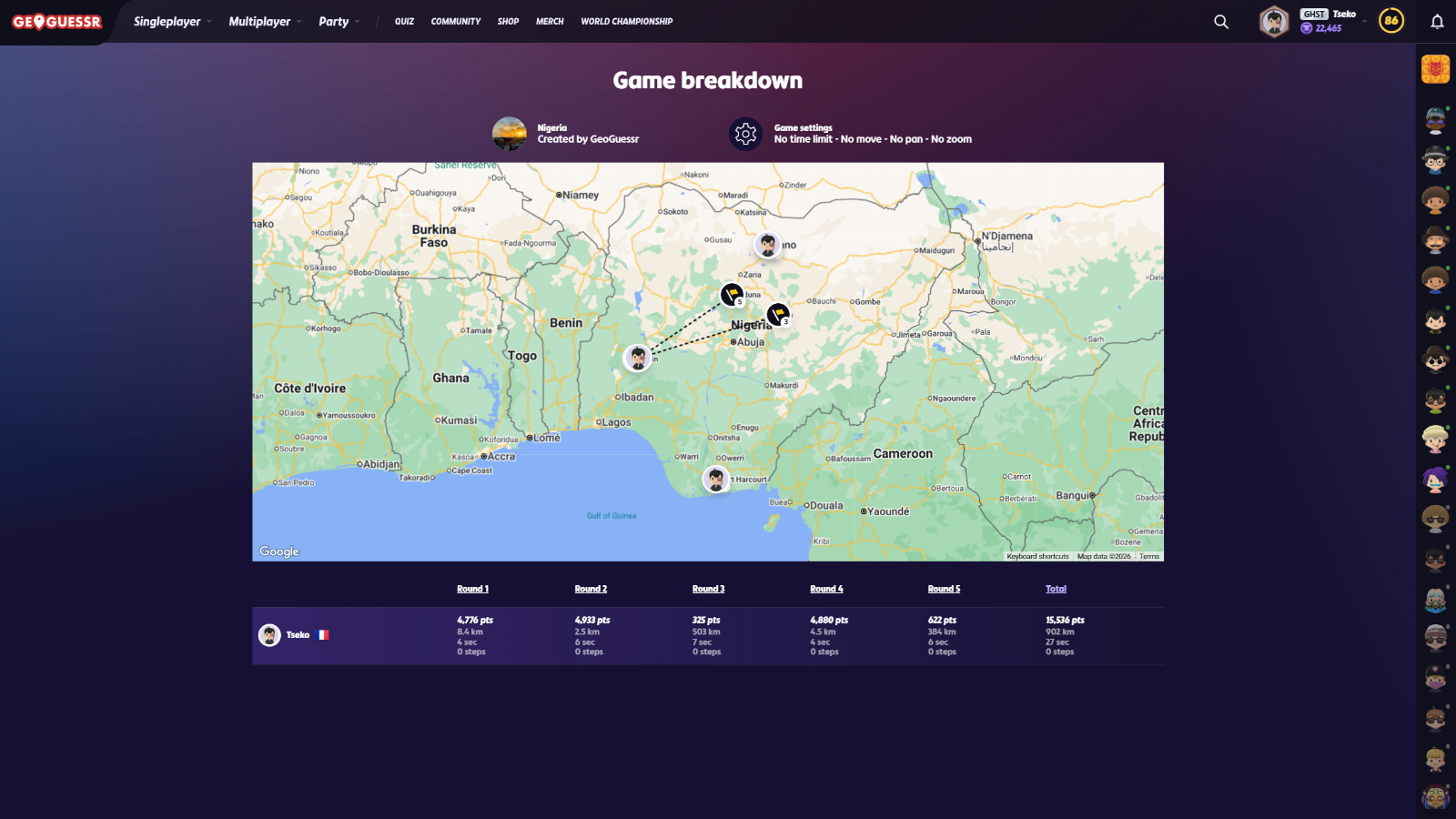Click the level 86 badge

[1390, 21]
